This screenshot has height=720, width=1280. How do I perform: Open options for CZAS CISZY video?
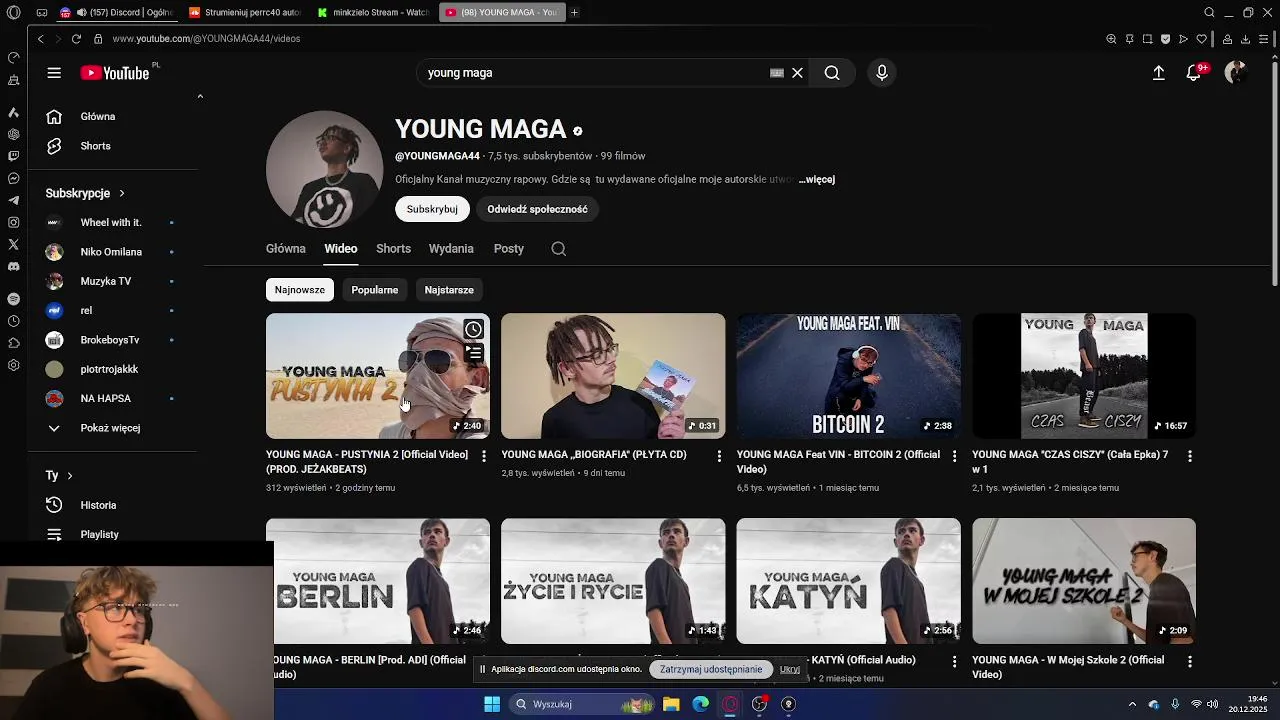(1190, 456)
